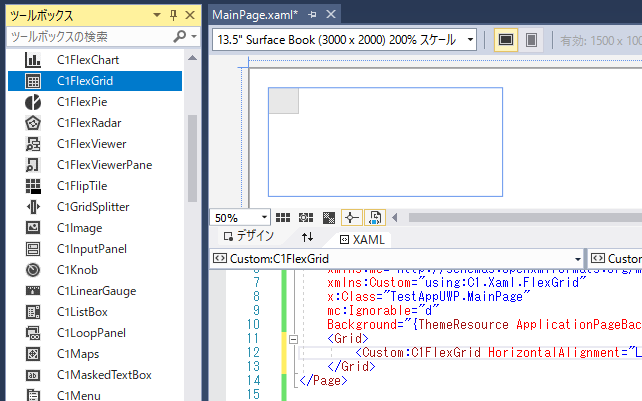642x401 pixels.
Task: Switch designer to landscape orientation
Action: pyautogui.click(x=506, y=40)
